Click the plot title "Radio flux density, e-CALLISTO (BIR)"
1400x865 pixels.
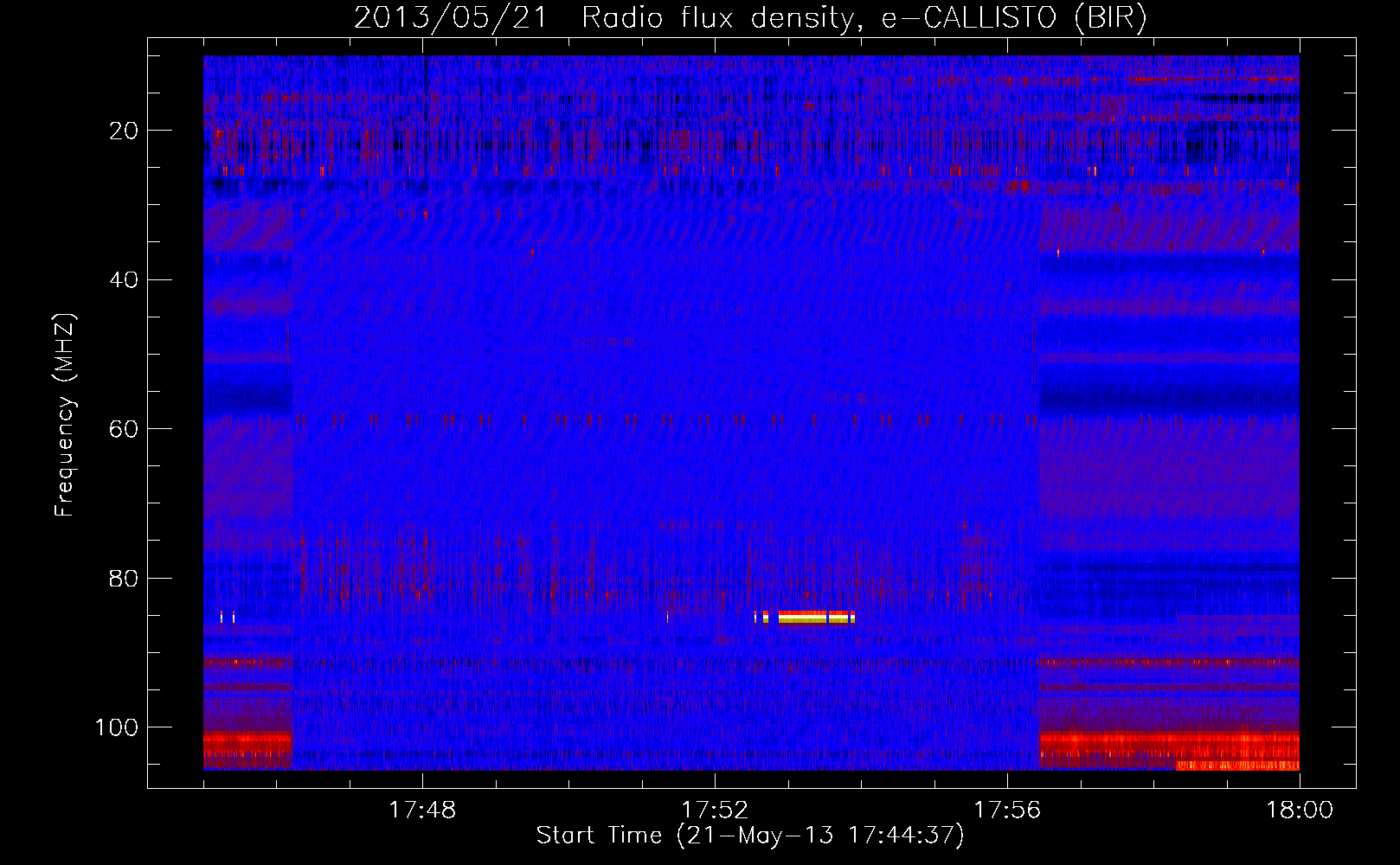pyautogui.click(x=864, y=18)
